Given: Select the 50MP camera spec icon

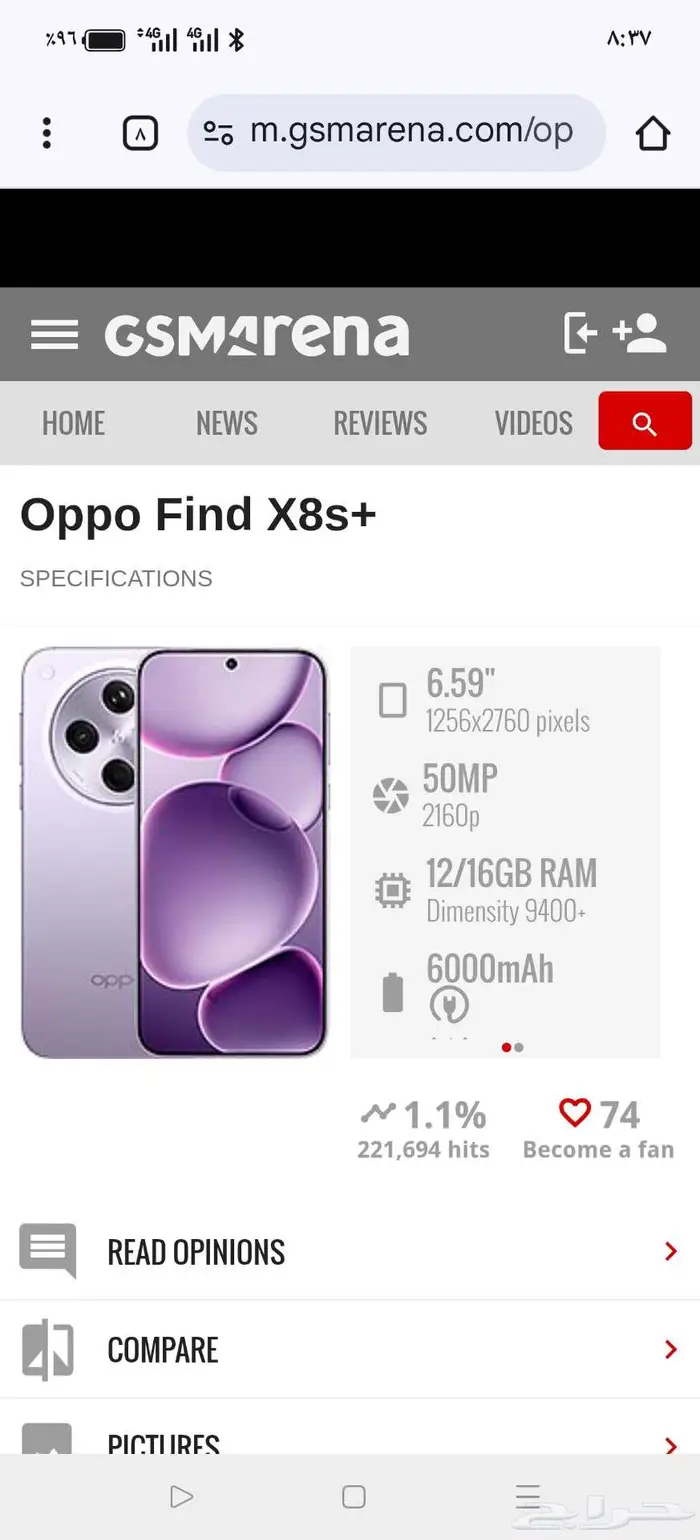Looking at the screenshot, I should [391, 795].
